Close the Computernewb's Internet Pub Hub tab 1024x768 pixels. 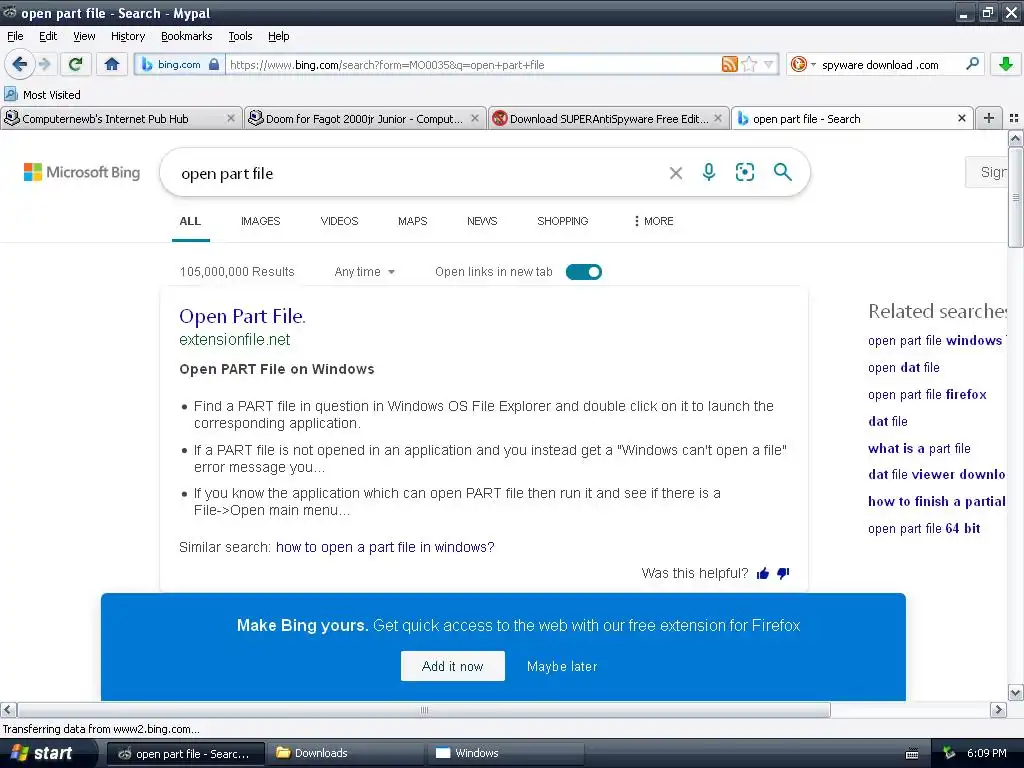231,119
